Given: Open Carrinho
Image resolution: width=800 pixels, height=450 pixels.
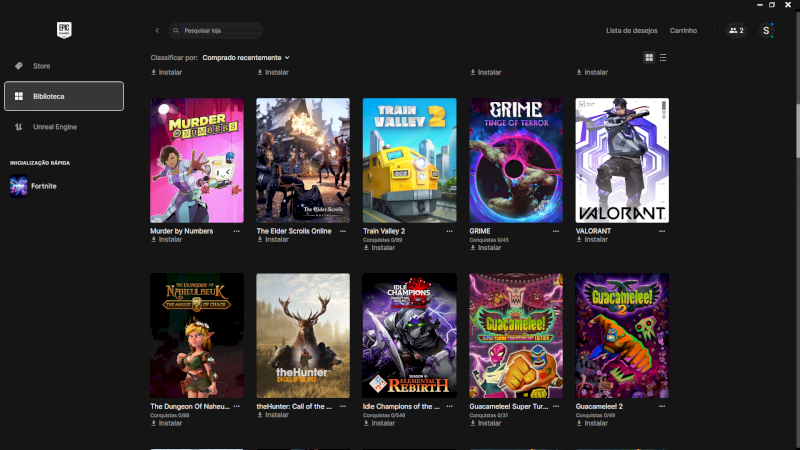Looking at the screenshot, I should (x=683, y=31).
